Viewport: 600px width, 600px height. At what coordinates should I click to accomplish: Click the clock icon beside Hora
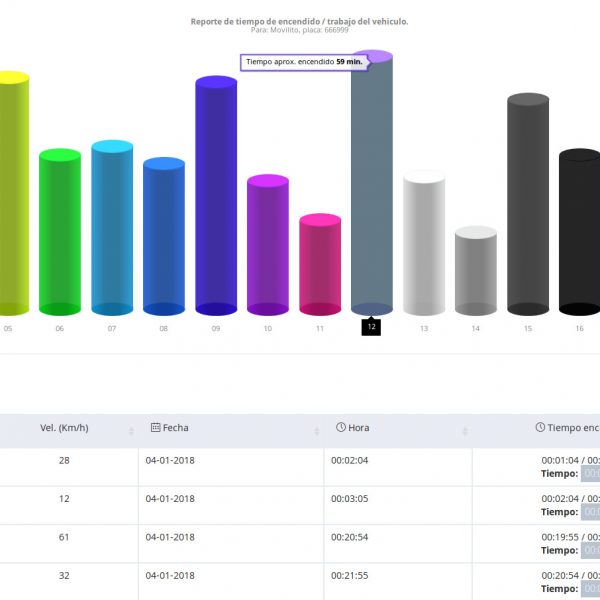click(x=341, y=428)
